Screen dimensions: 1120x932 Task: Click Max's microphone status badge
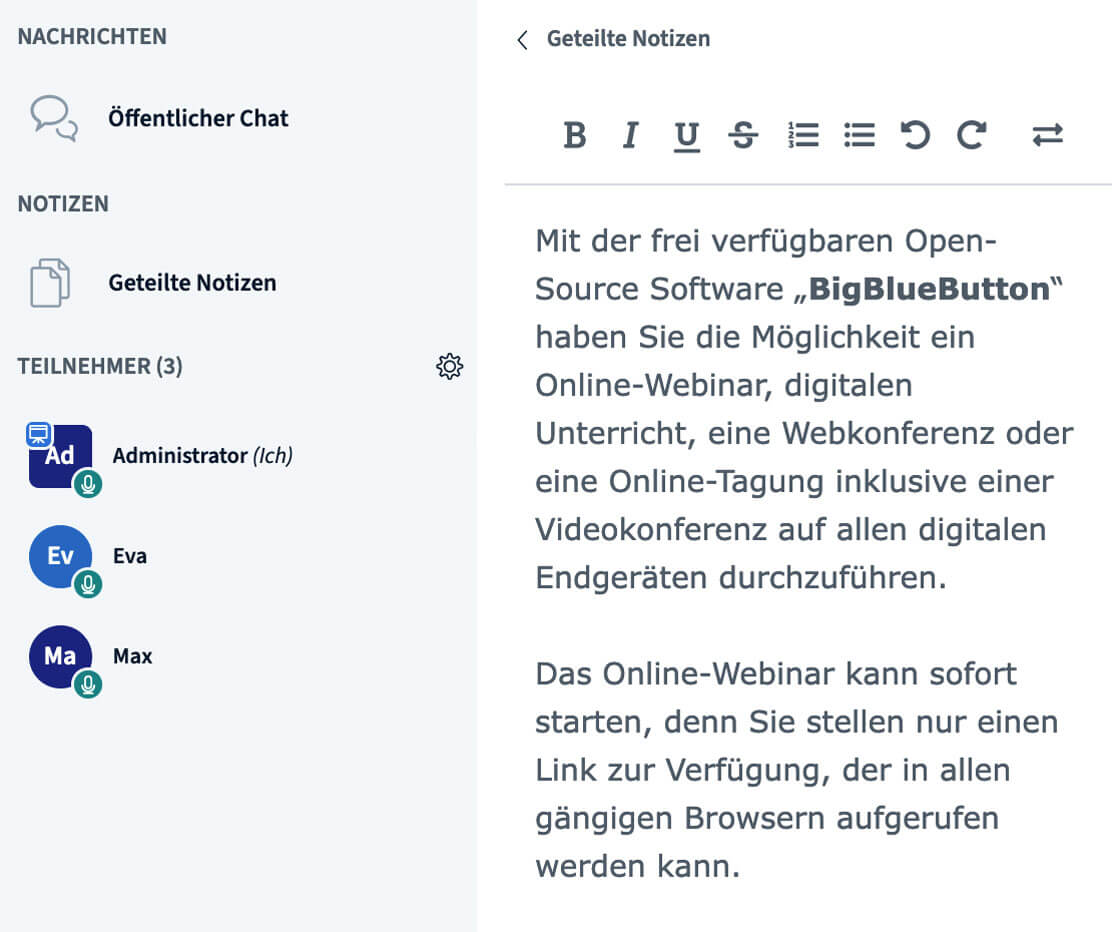(88, 684)
